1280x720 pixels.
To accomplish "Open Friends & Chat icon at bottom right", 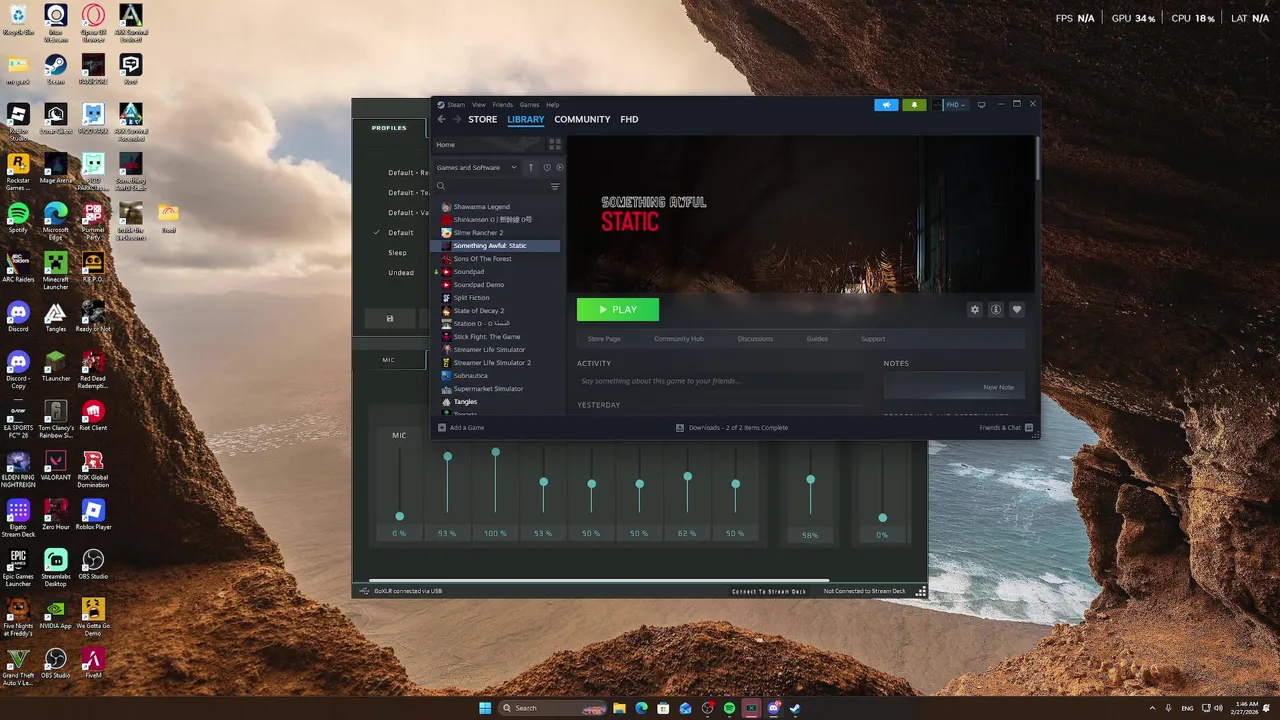I will click(1029, 427).
